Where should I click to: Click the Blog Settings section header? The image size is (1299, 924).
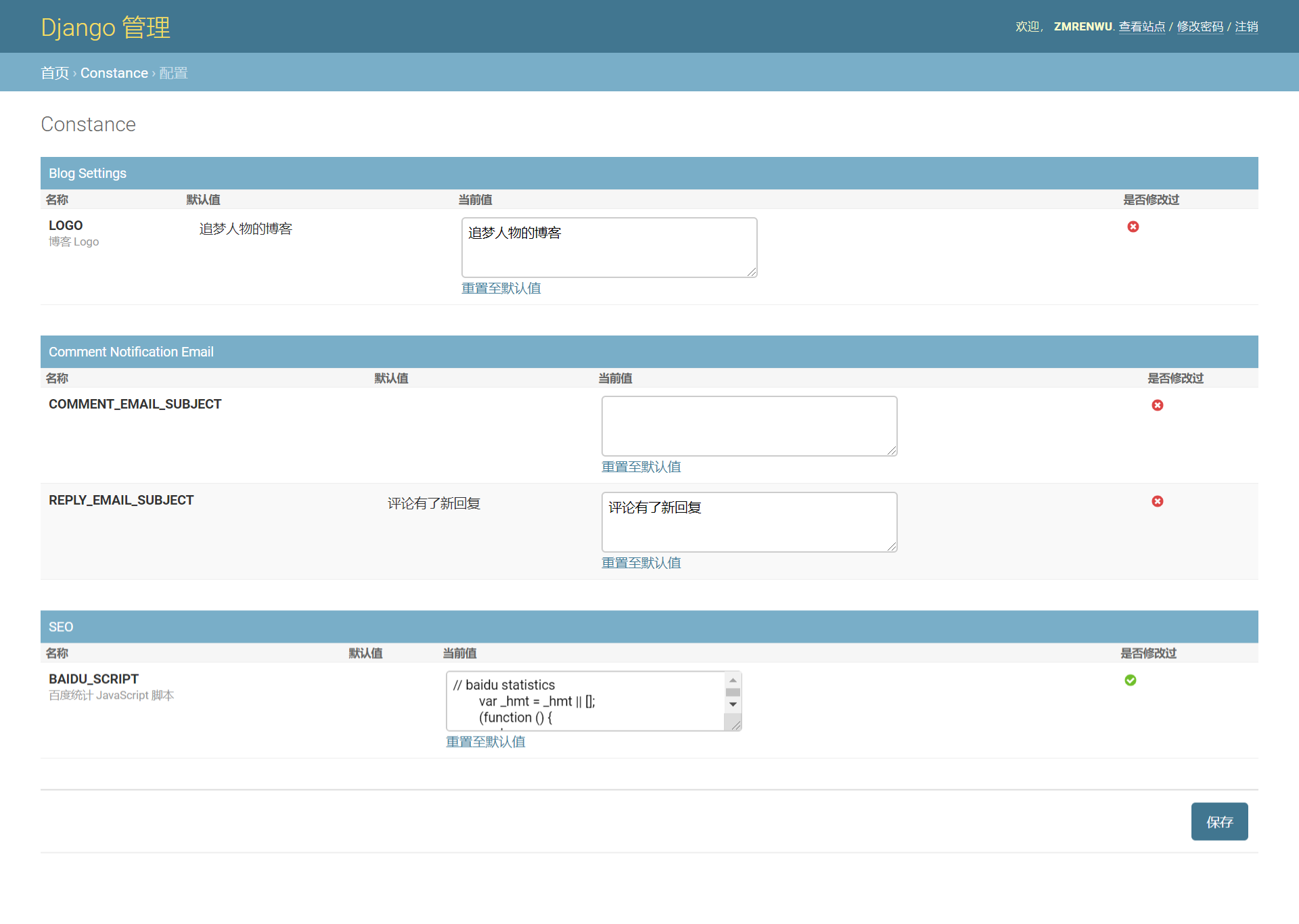pyautogui.click(x=649, y=173)
